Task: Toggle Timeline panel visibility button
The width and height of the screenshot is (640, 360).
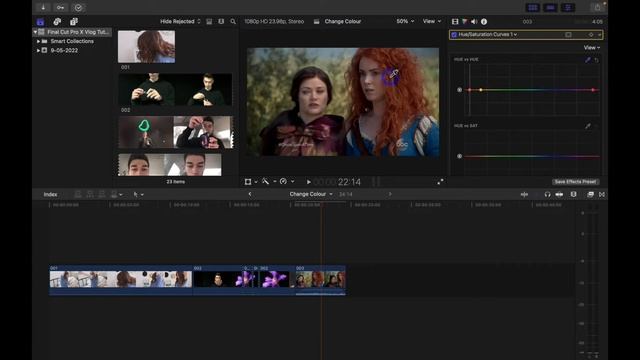Action: coord(550,7)
